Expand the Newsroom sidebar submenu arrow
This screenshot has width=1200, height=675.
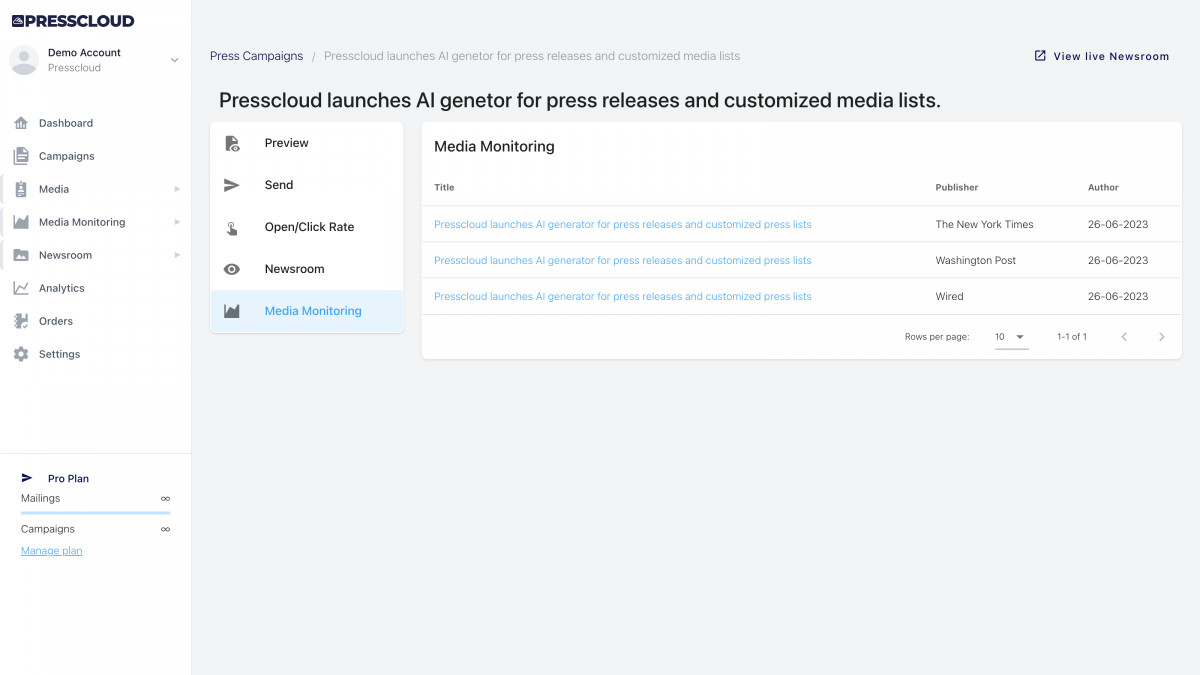pos(177,255)
